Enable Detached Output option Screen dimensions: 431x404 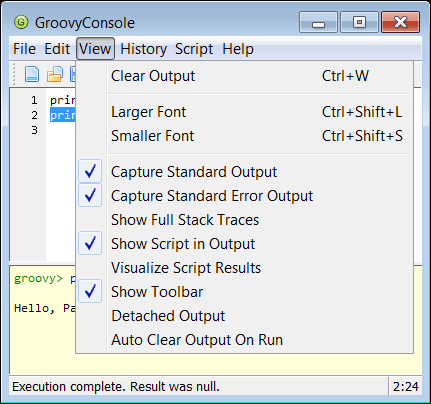coord(244,316)
